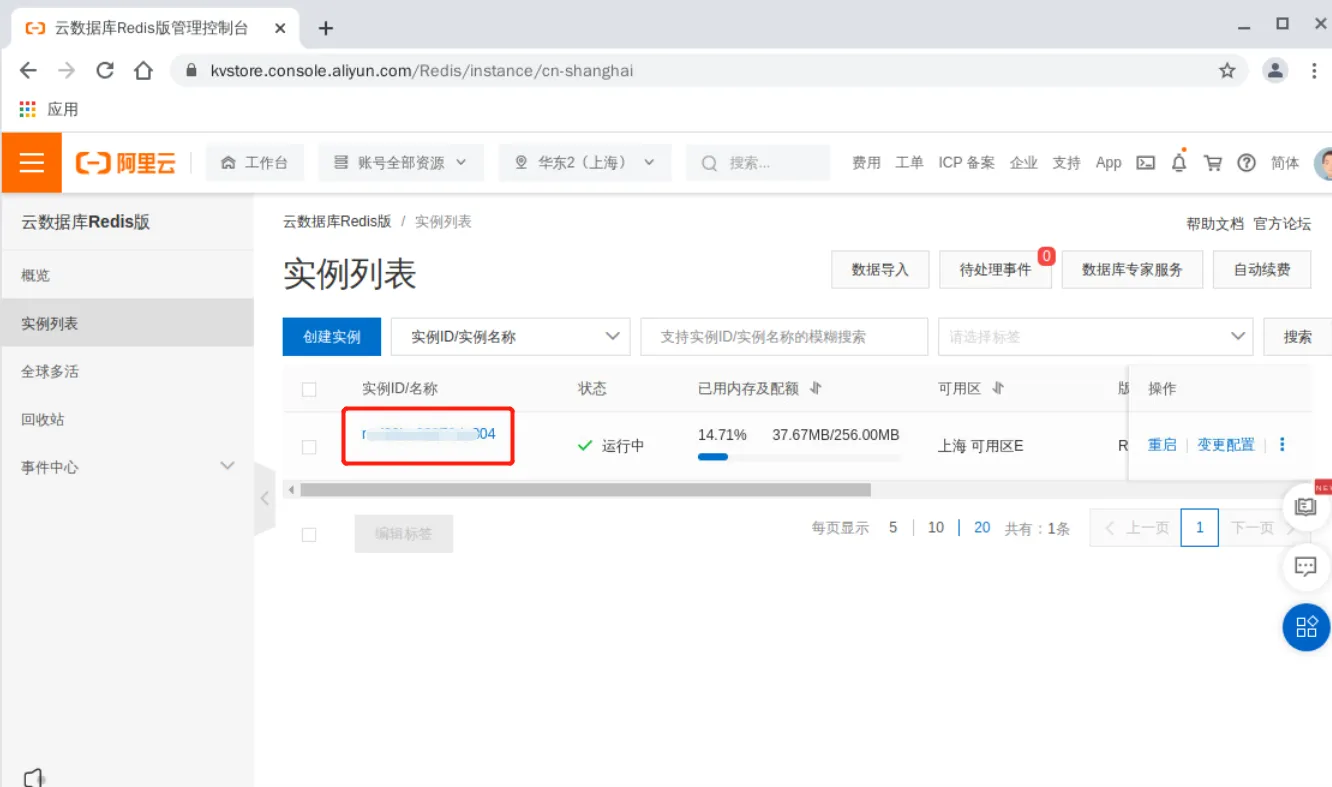The image size is (1332, 787).
Task: Open the notifications bell
Action: 1179,162
